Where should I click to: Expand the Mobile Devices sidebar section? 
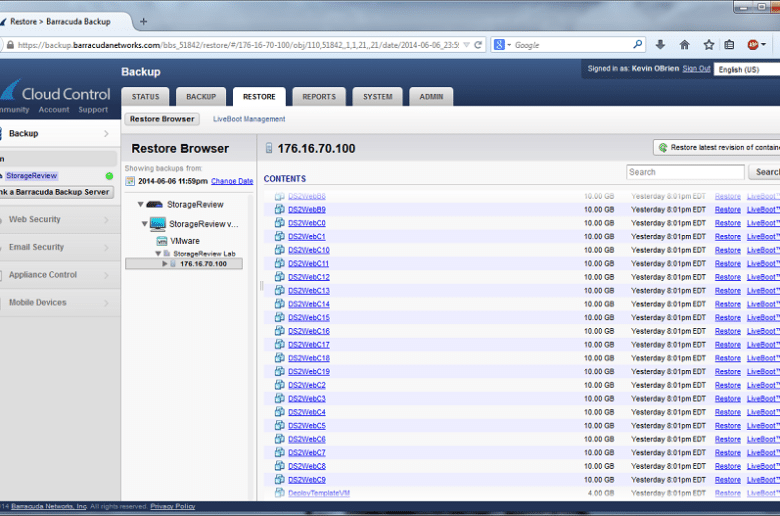pyautogui.click(x=106, y=303)
